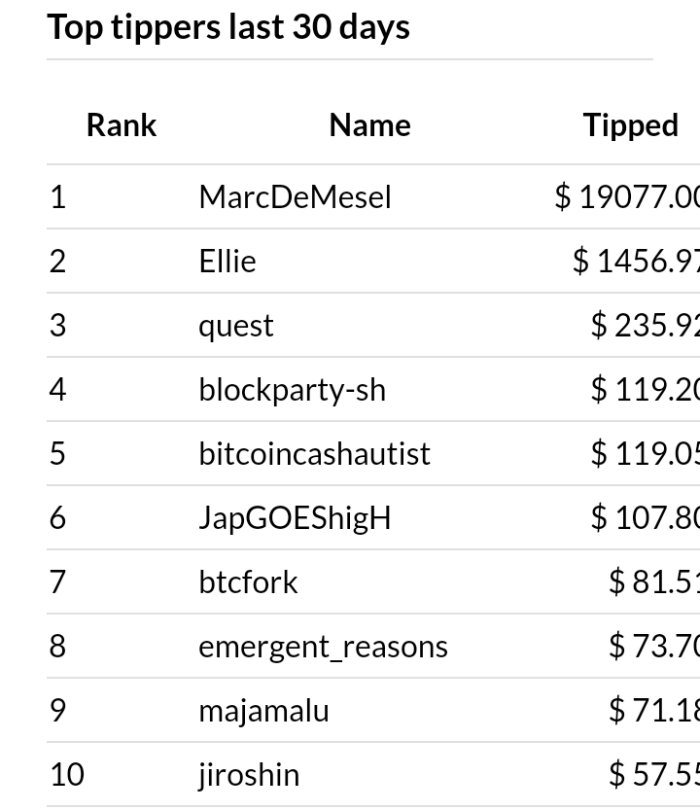Click Ellie's $ 1456.97 tipped value
The image size is (700, 810).
coord(636,261)
